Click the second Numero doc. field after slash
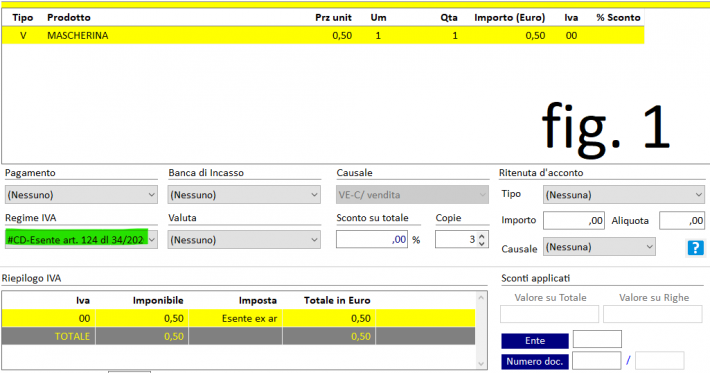This screenshot has height=373, width=710. click(x=659, y=361)
